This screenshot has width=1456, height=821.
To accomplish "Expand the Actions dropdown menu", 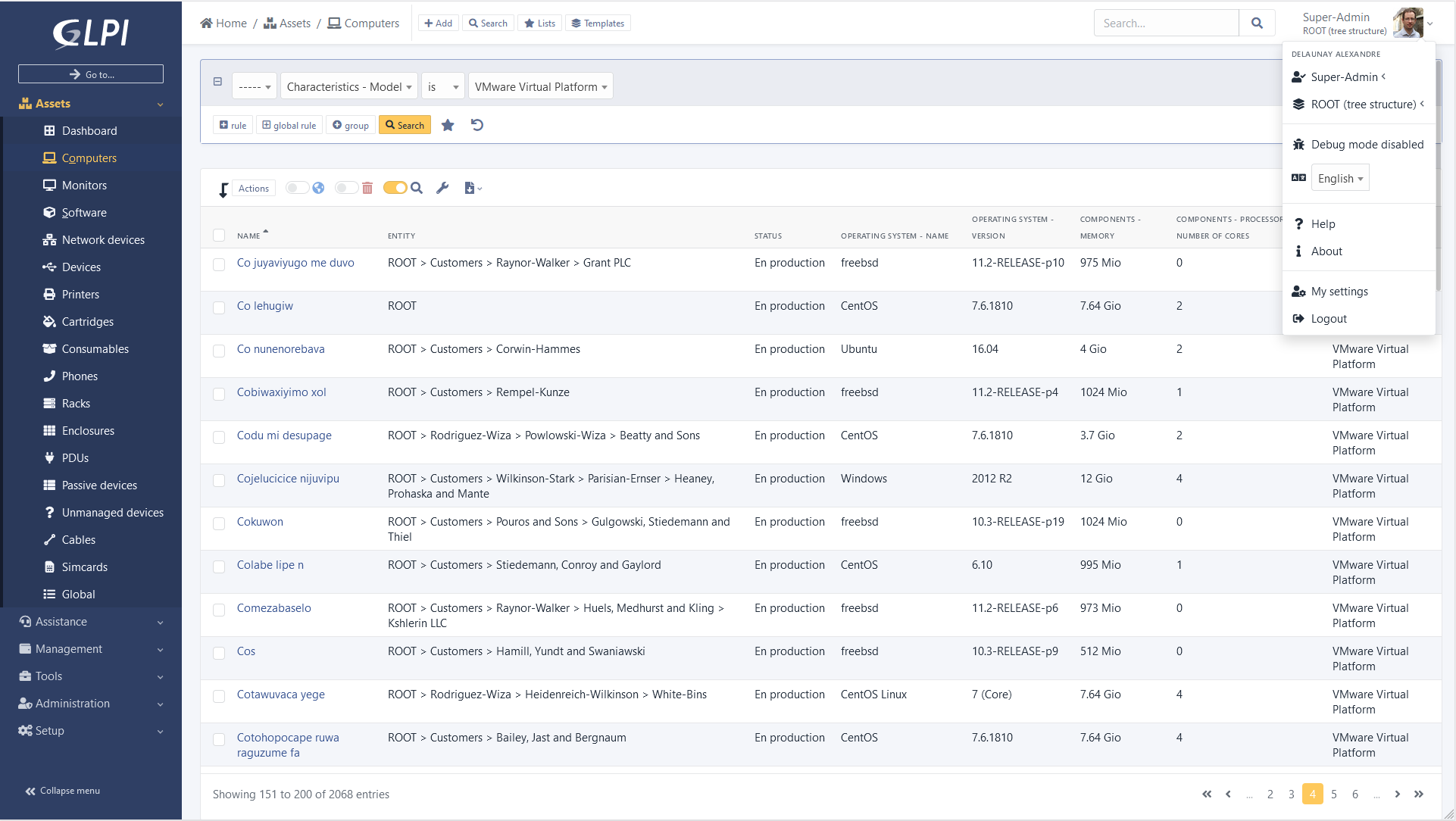I will point(254,188).
